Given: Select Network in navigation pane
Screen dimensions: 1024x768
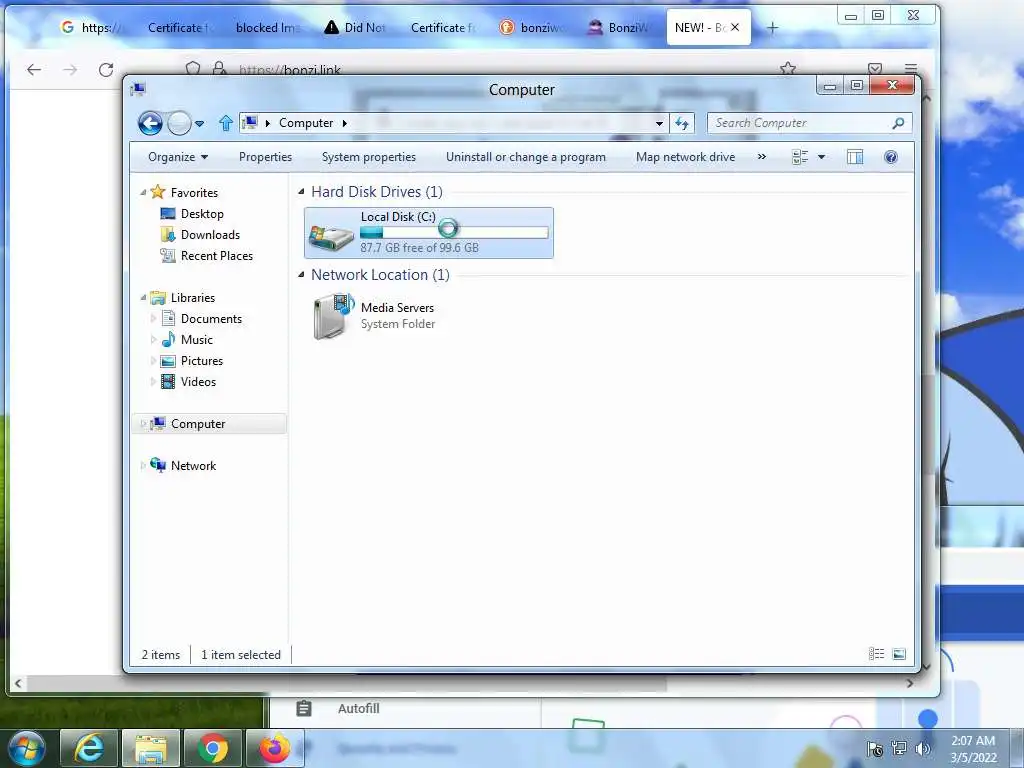Looking at the screenshot, I should point(193,466).
